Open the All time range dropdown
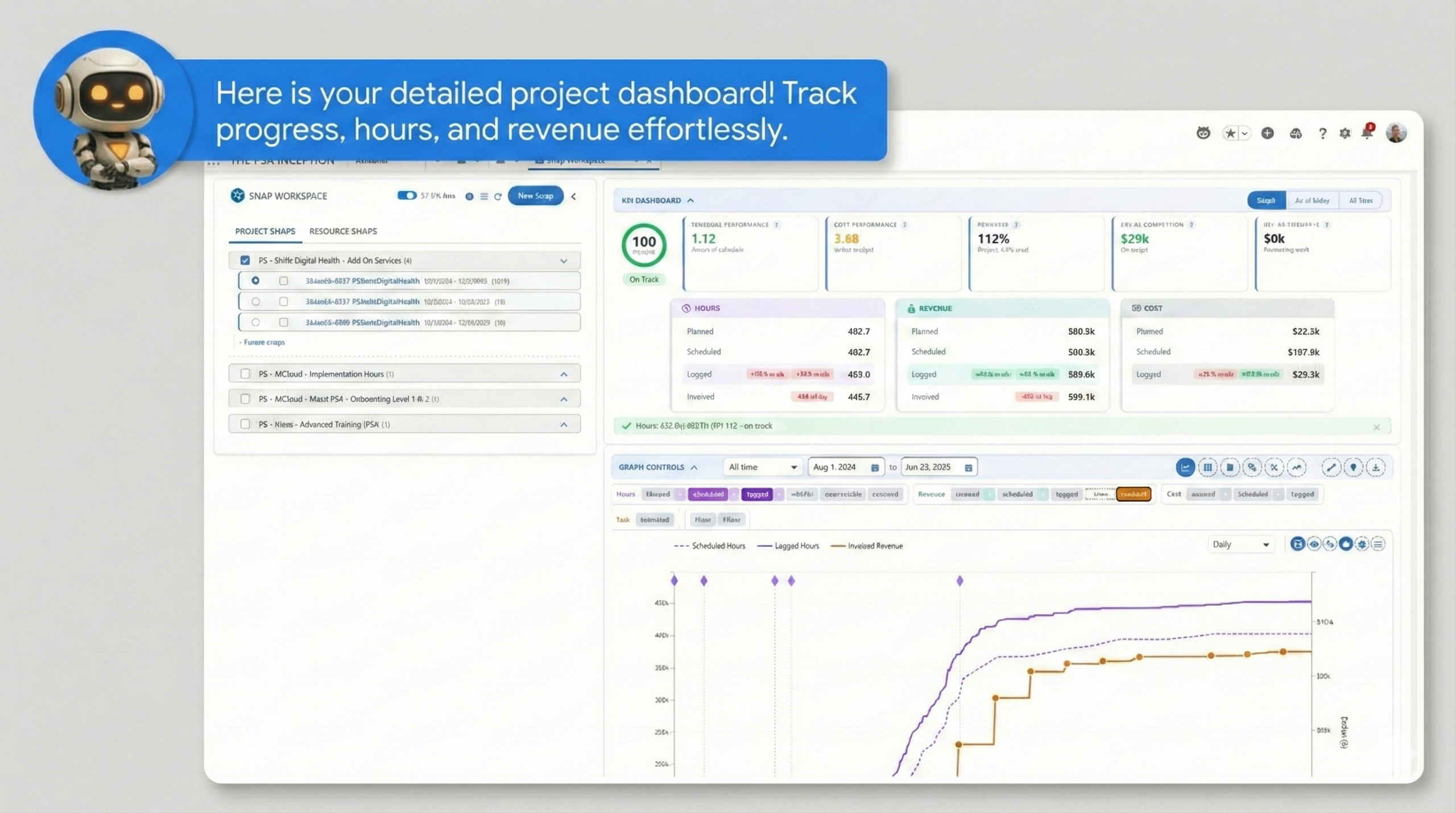 coord(762,467)
